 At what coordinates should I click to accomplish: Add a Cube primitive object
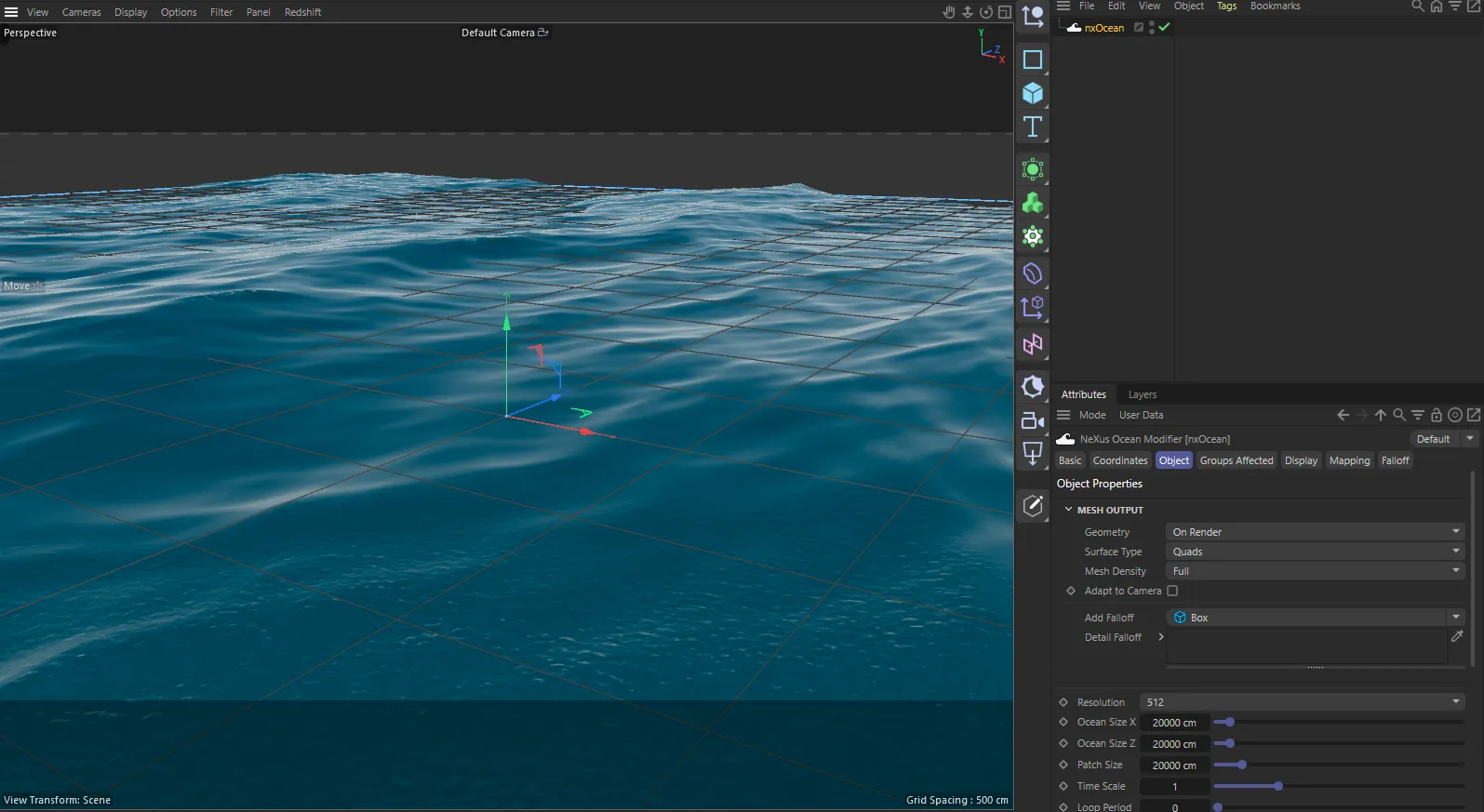[x=1033, y=93]
